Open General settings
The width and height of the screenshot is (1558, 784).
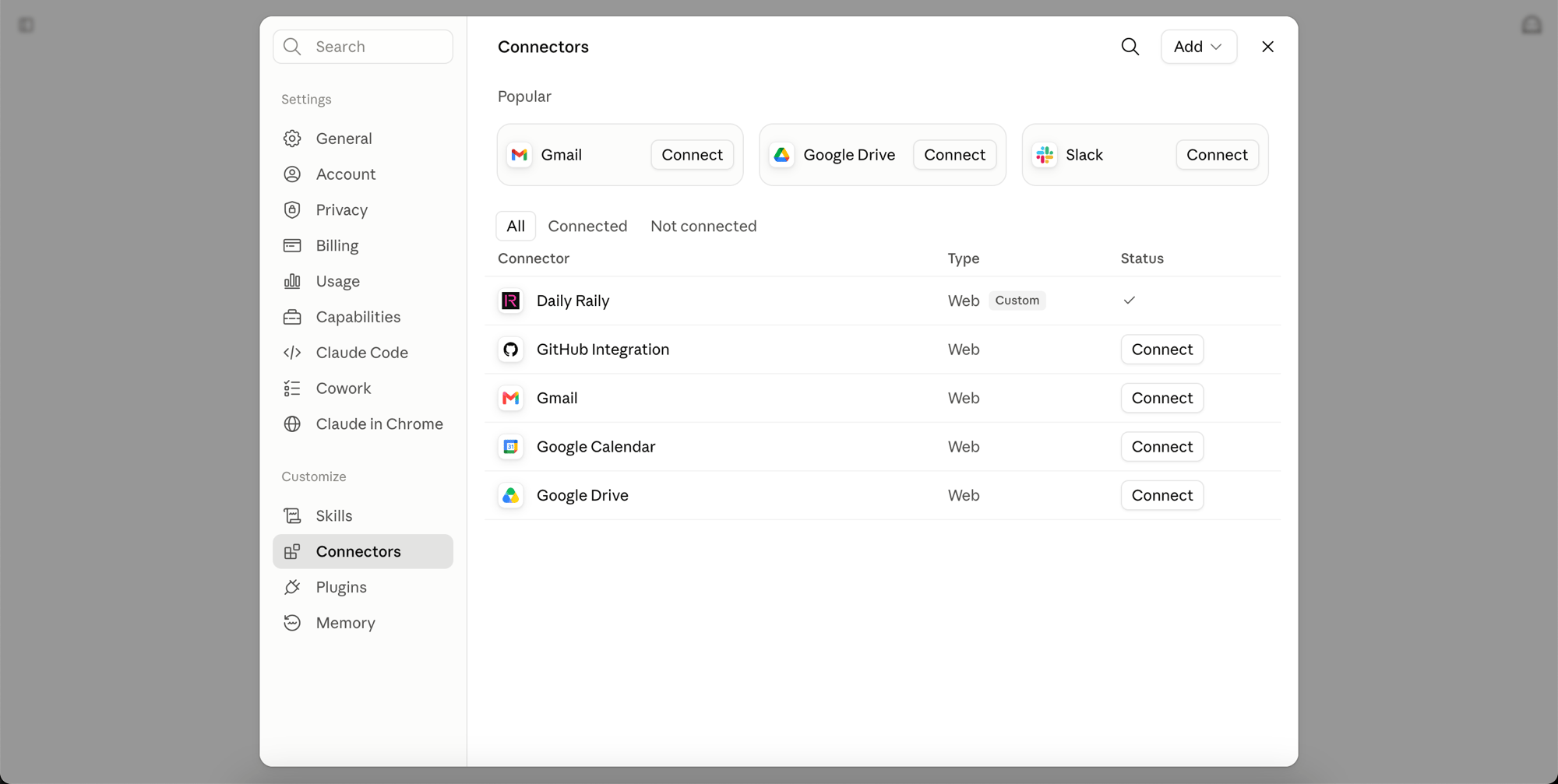point(363,139)
